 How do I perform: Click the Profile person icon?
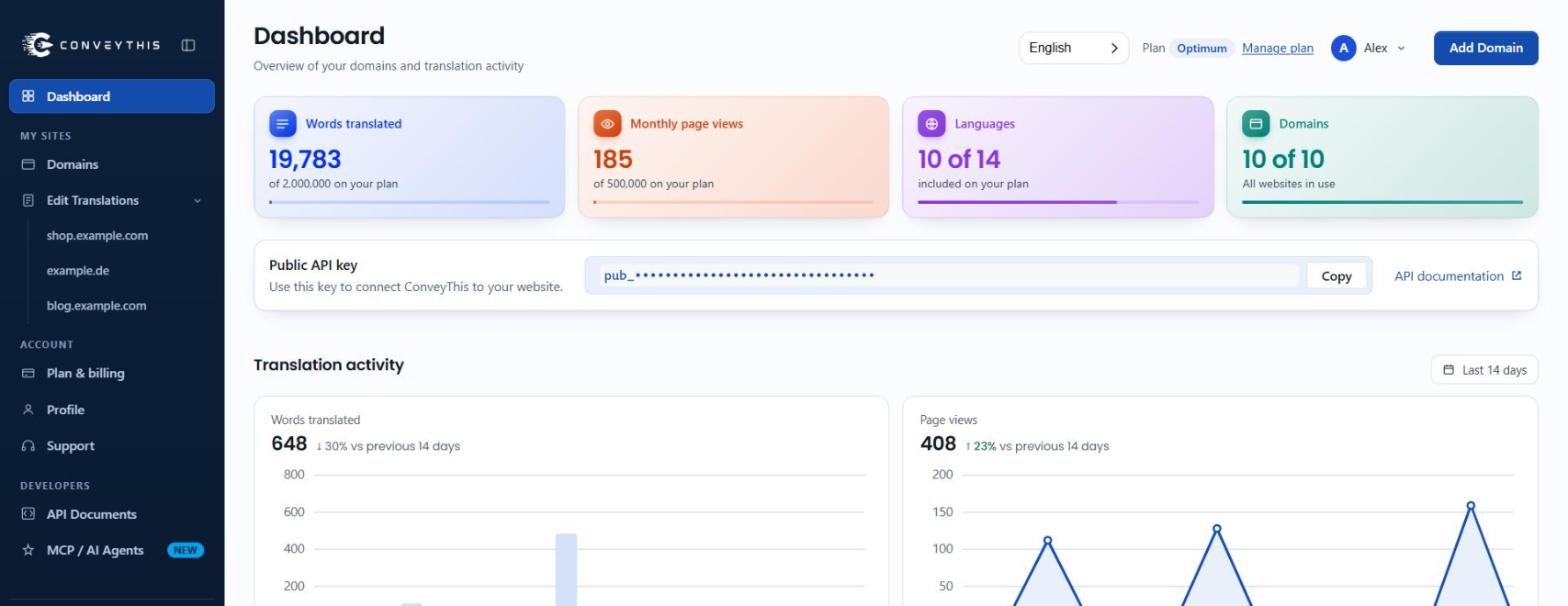coord(28,410)
